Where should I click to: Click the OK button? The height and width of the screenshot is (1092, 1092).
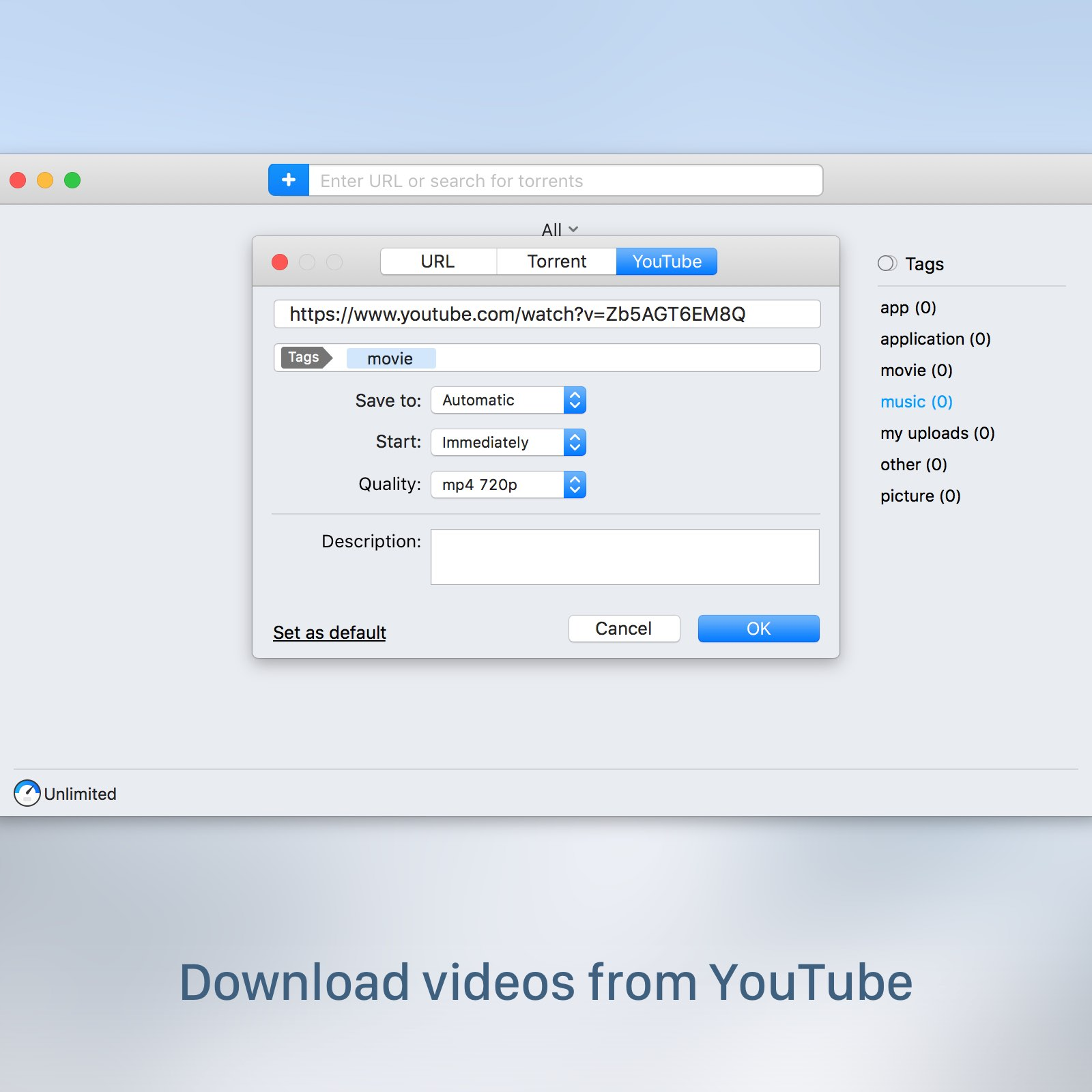click(x=758, y=629)
